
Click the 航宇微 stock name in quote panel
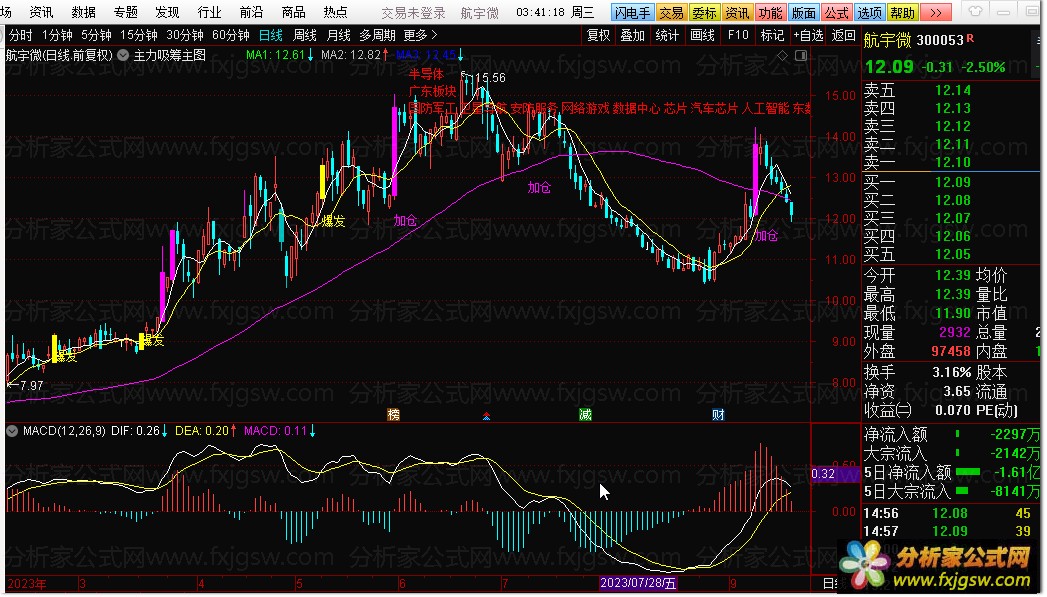[887, 41]
